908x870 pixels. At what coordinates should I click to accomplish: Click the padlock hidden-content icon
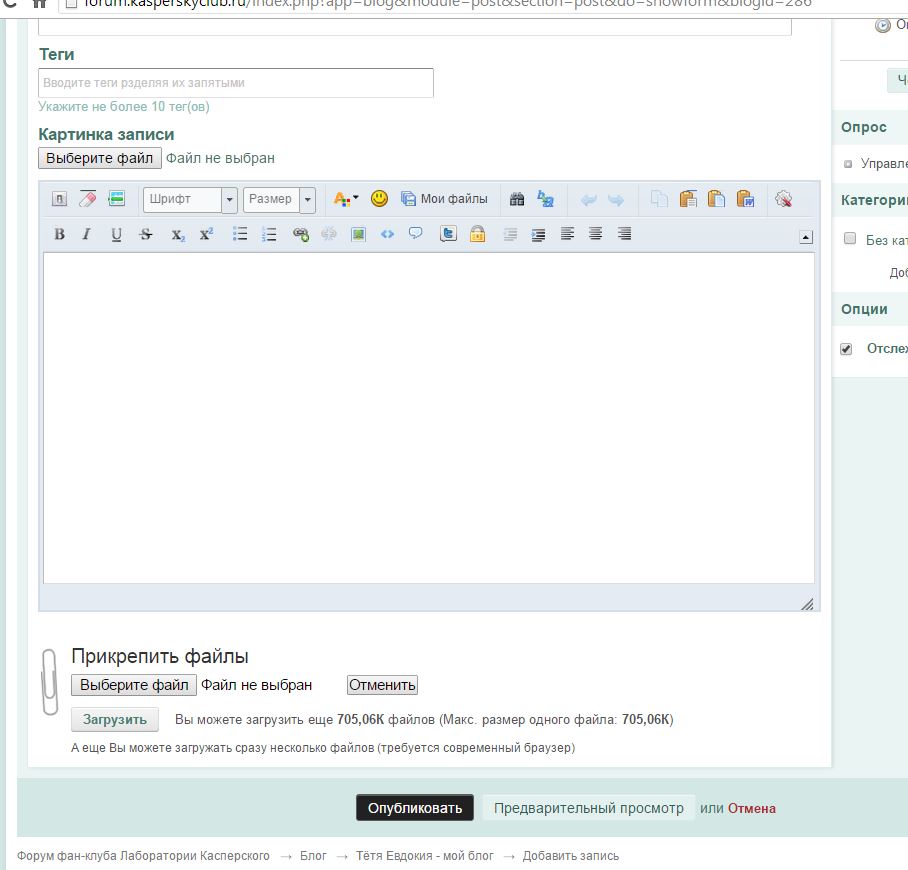click(x=478, y=233)
